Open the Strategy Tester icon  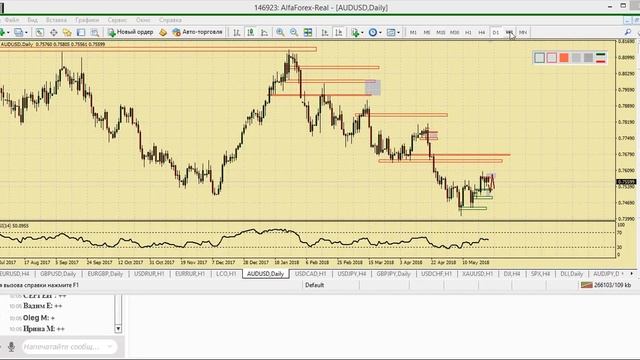coord(95,32)
